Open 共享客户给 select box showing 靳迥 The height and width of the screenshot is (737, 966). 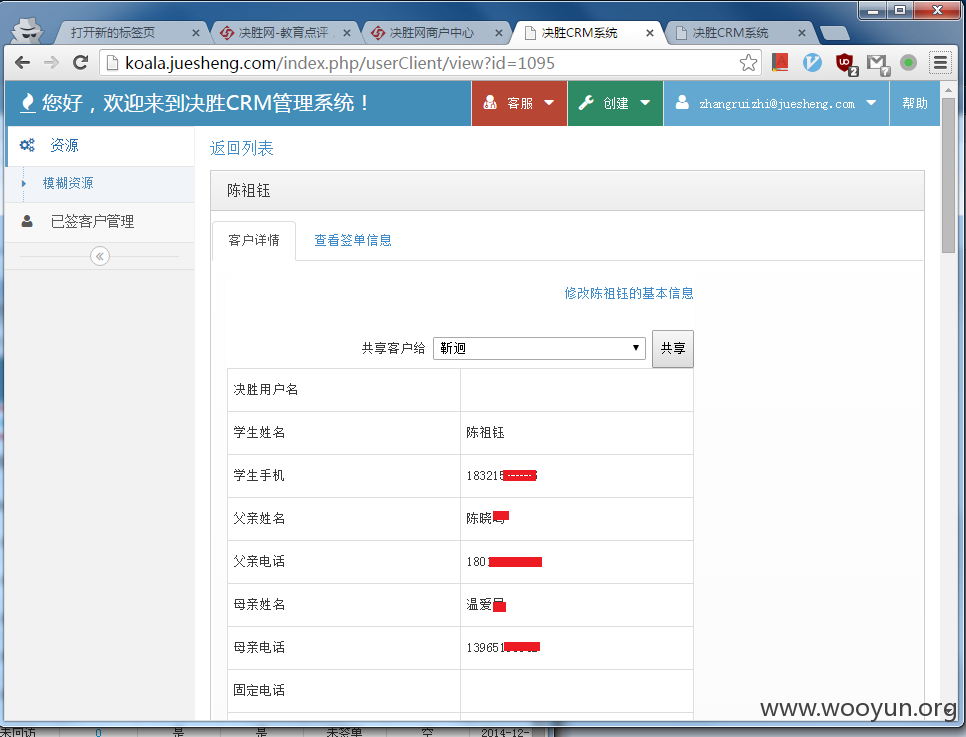pyautogui.click(x=539, y=348)
